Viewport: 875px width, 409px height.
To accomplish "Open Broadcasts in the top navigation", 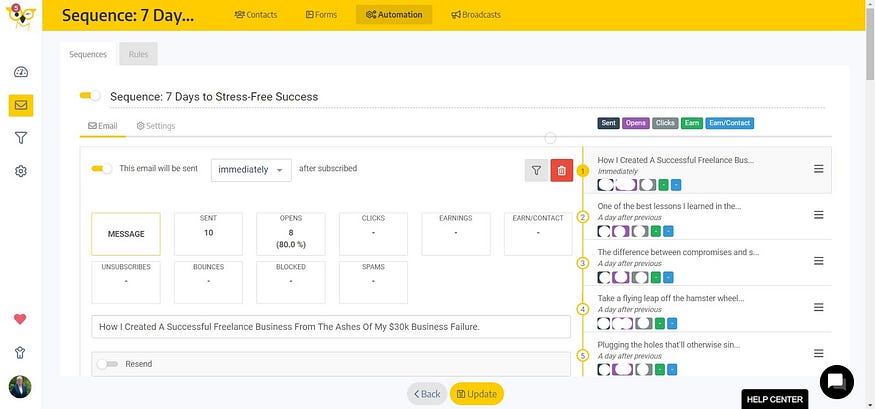I will tap(476, 15).
